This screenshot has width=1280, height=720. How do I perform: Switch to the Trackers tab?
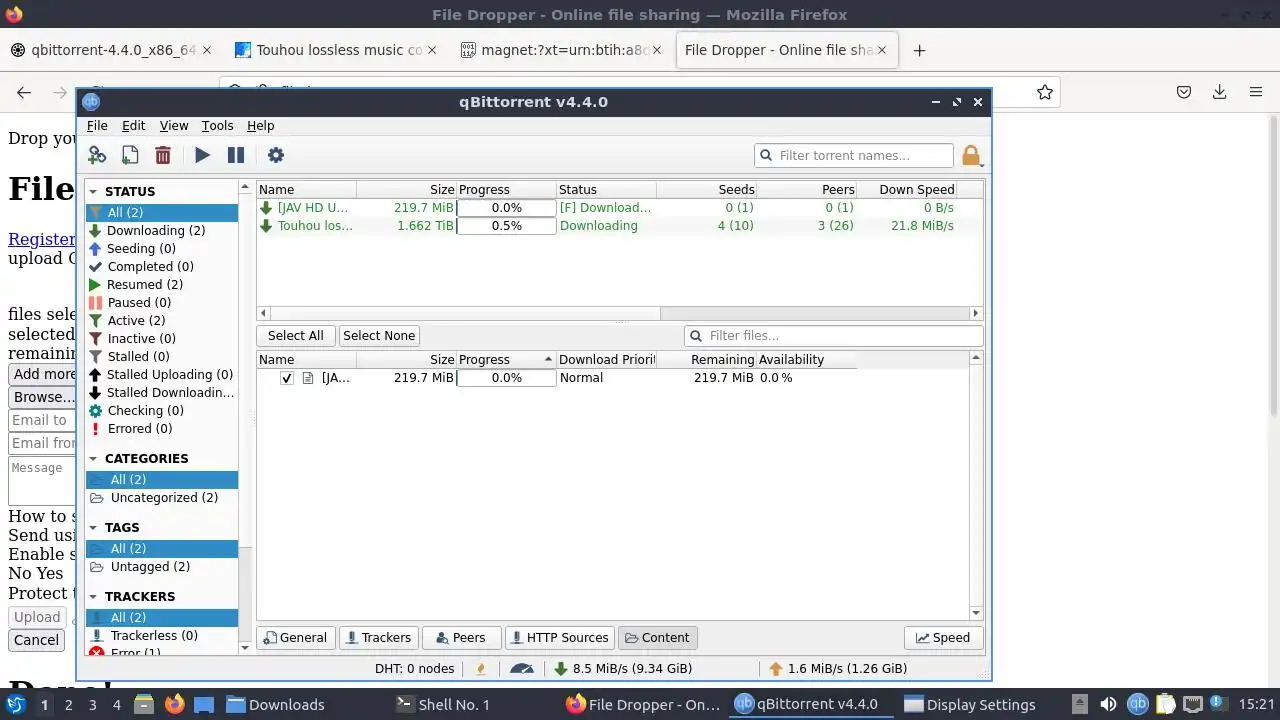[377, 638]
